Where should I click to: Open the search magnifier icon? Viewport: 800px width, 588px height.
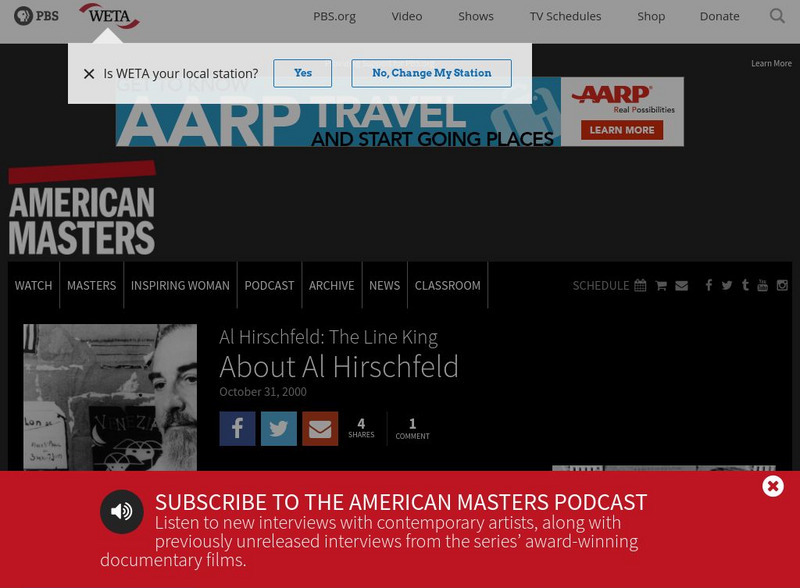coord(777,16)
